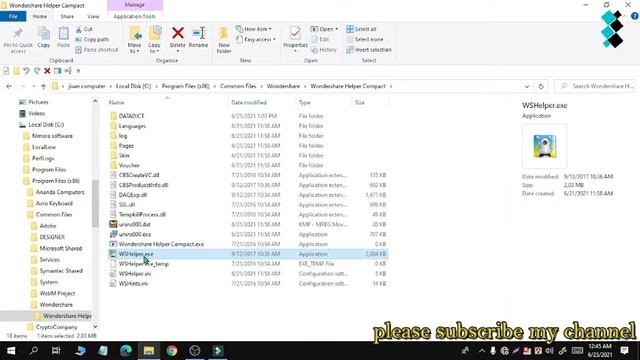Image resolution: width=640 pixels, height=360 pixels.
Task: Select Program Files (x86) in the navigation tree
Action: coord(56,181)
